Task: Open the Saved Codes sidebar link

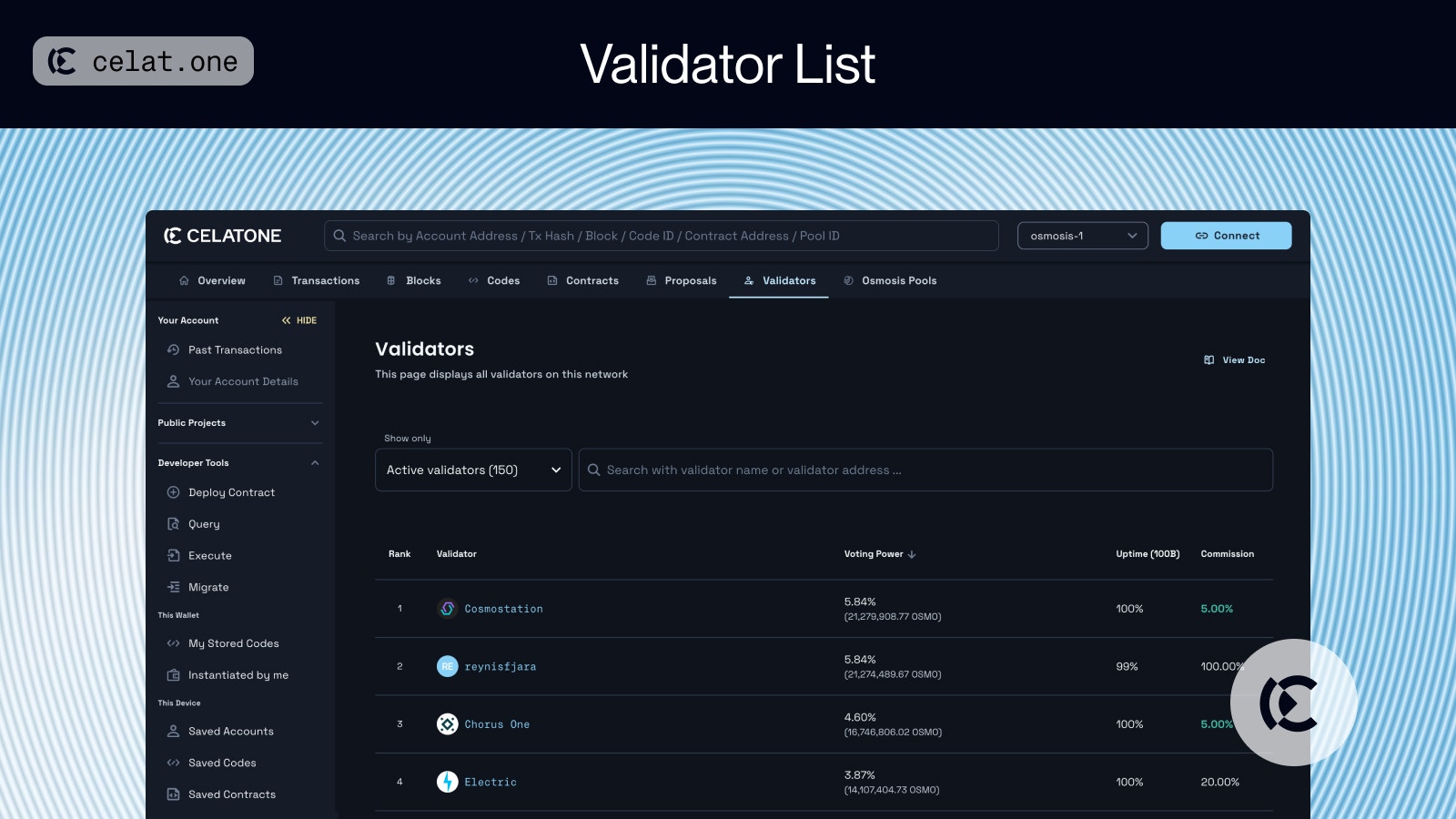Action: 222,763
